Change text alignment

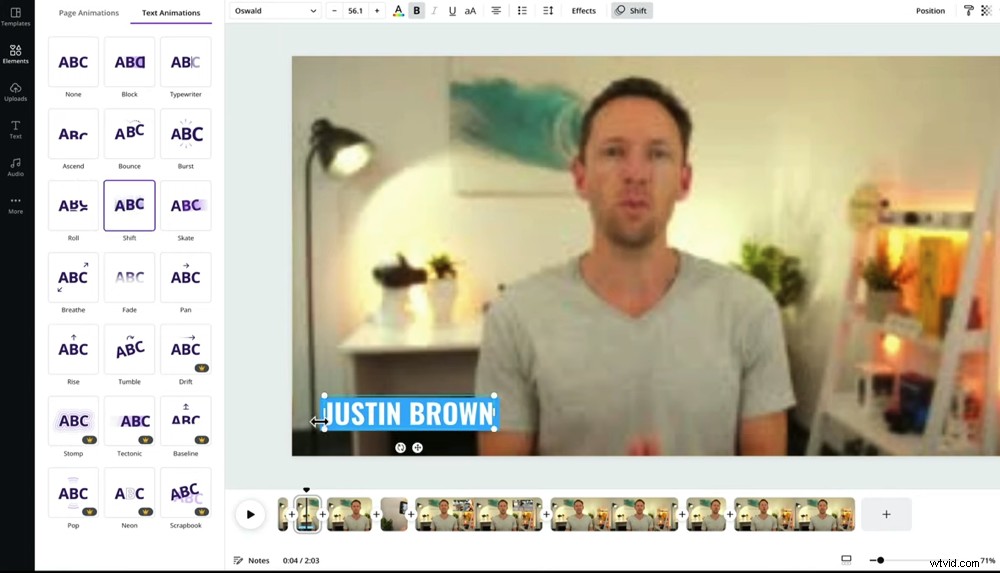[496, 11]
